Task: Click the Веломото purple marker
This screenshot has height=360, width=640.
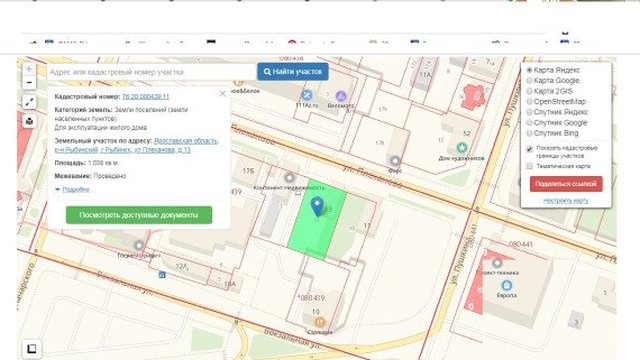Action: coord(341,96)
